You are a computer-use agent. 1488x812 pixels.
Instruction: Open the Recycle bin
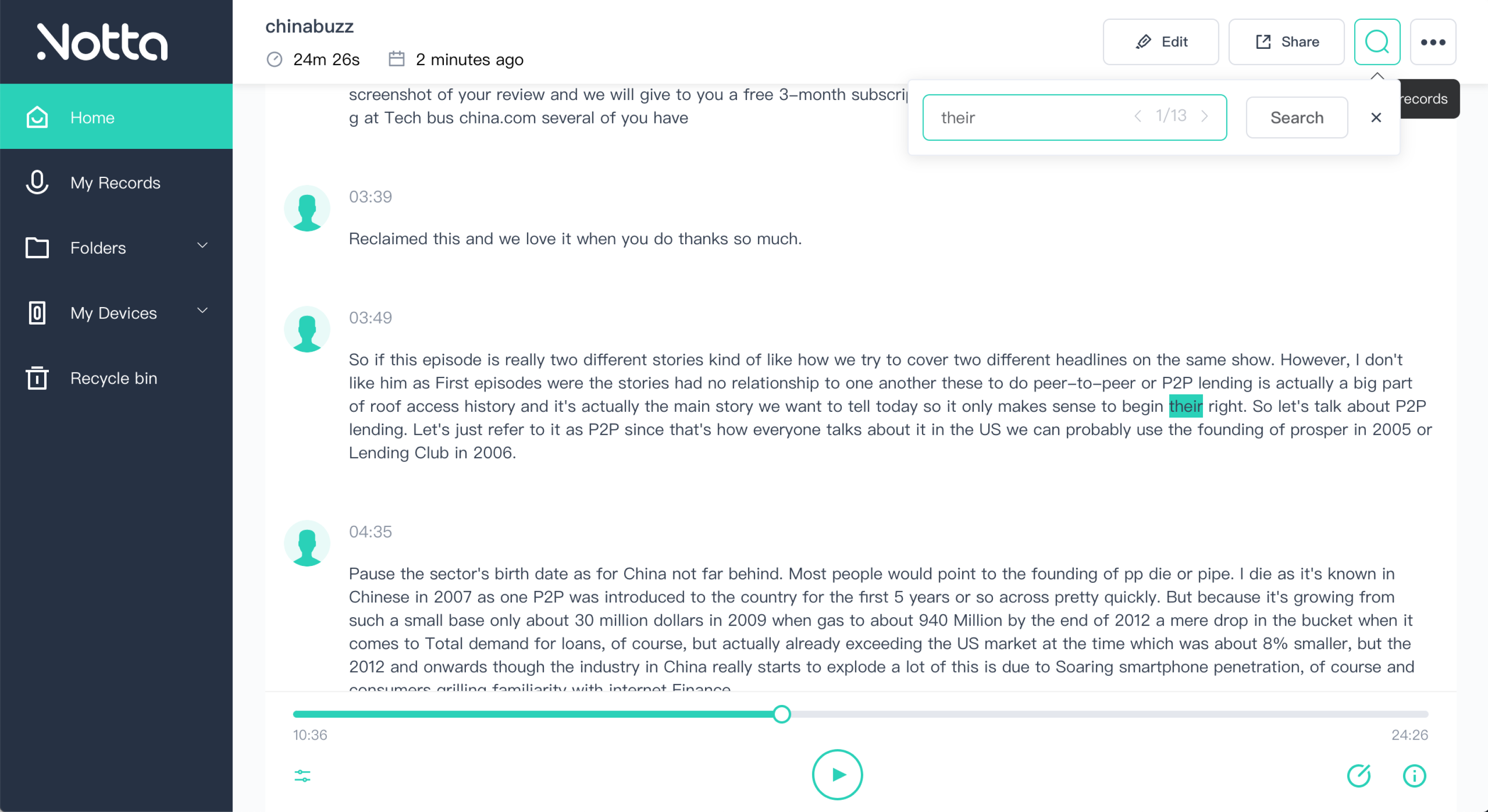coord(114,378)
